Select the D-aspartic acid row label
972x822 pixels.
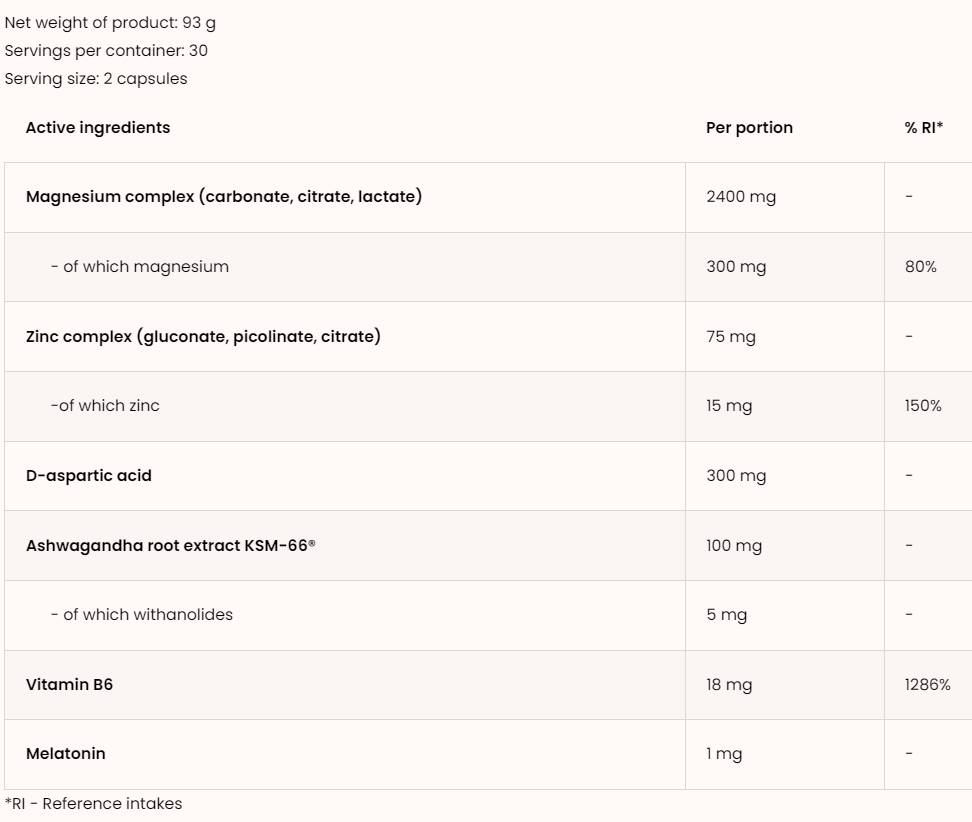point(89,475)
